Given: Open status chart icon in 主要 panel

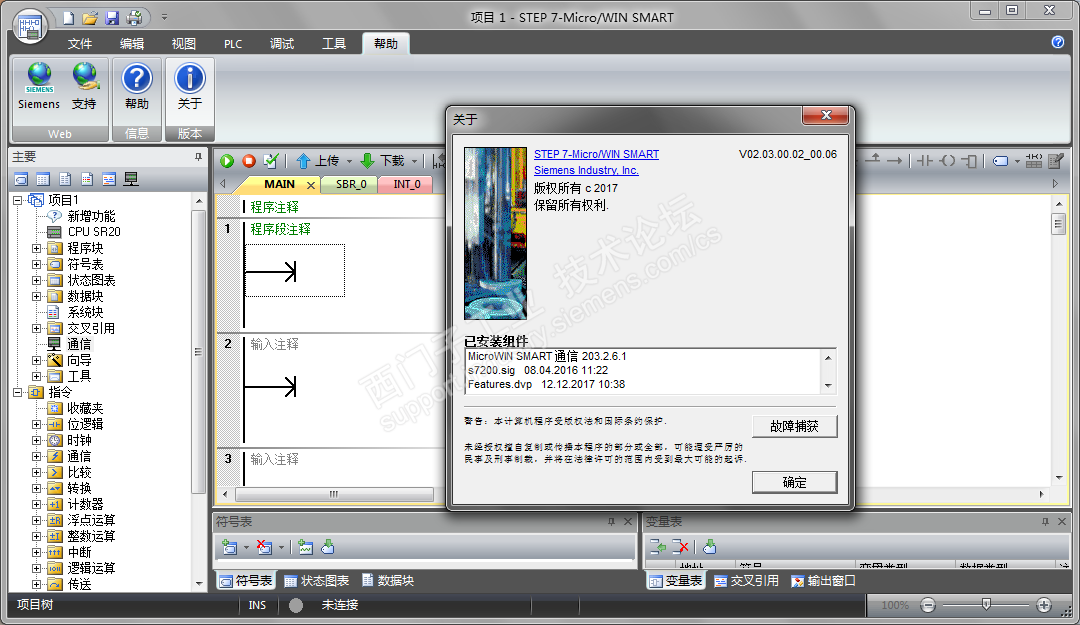Looking at the screenshot, I should coord(43,180).
